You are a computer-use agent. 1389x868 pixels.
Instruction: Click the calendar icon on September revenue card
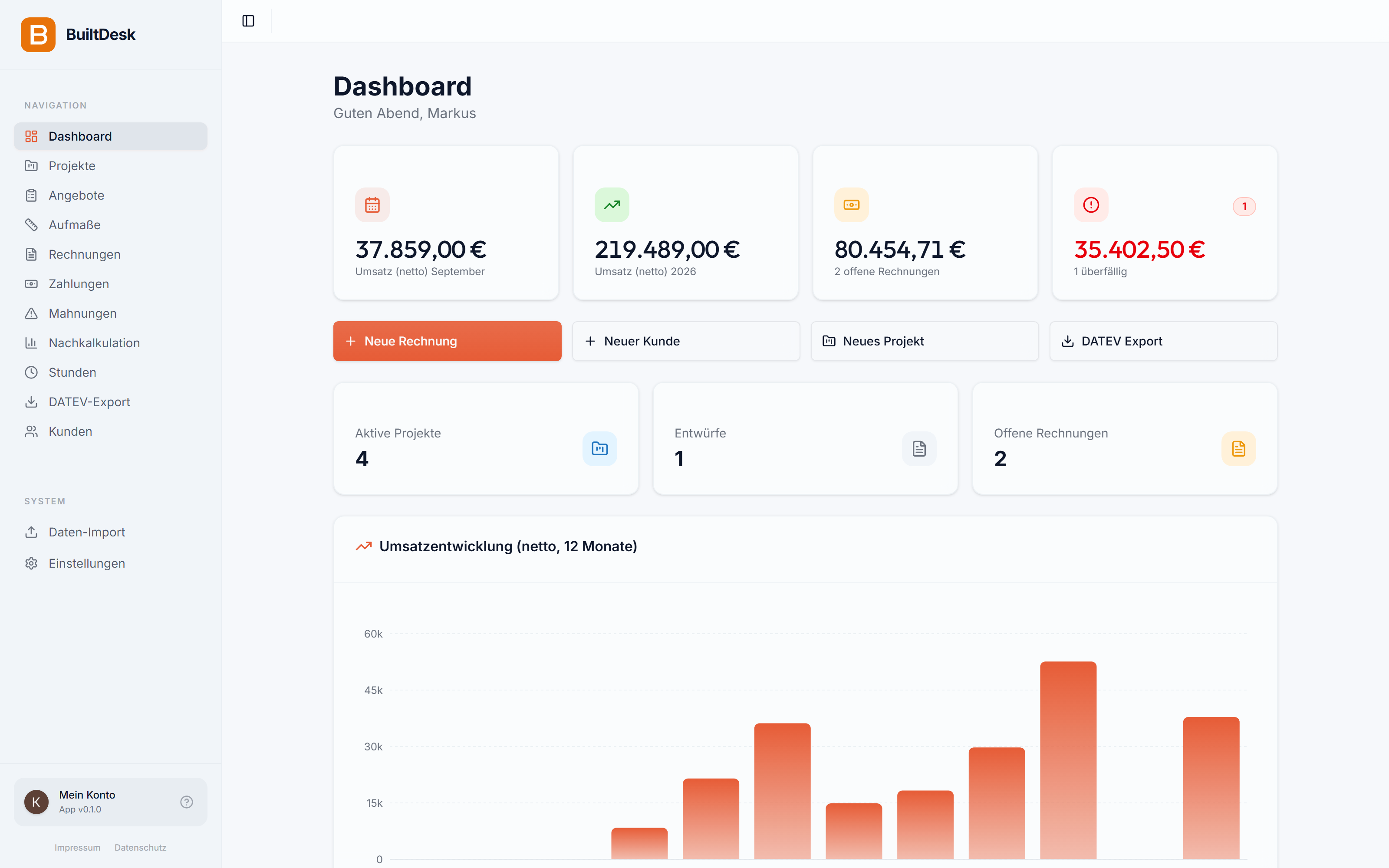[372, 205]
